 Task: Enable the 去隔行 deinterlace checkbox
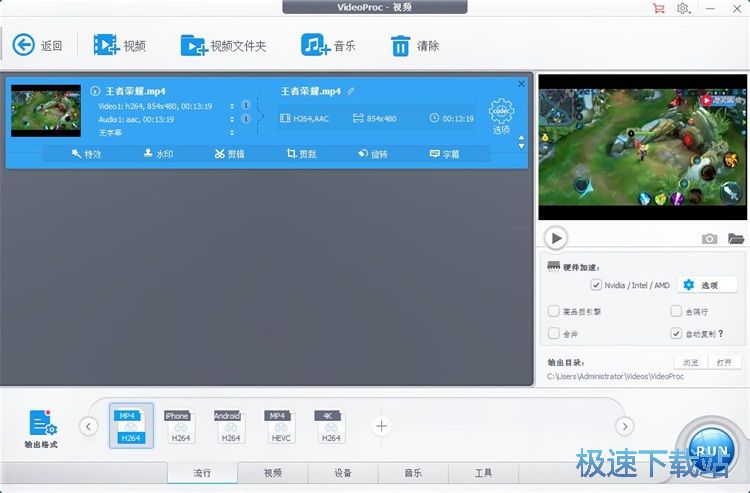click(x=676, y=311)
